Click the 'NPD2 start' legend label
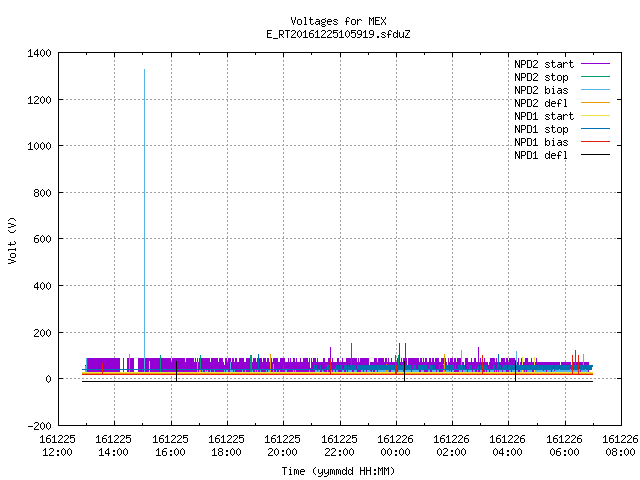The image size is (640, 480). [544, 64]
